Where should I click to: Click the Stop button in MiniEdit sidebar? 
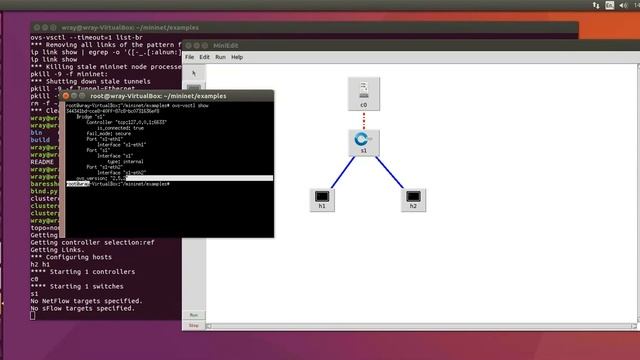pyautogui.click(x=193, y=325)
